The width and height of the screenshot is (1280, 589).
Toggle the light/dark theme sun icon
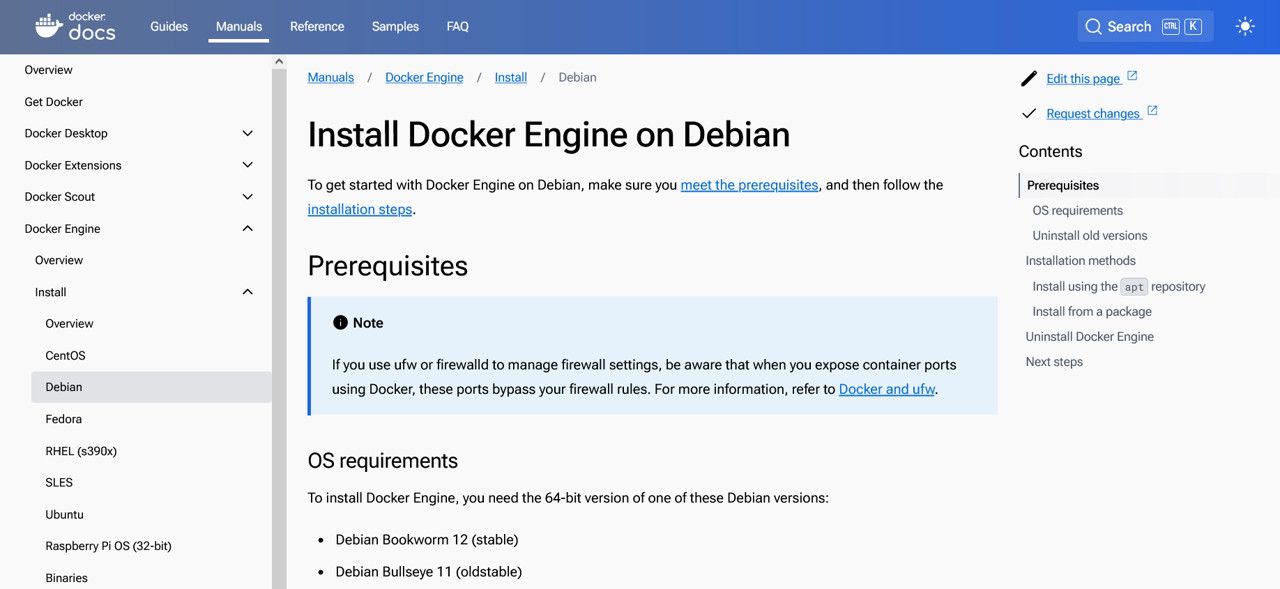[x=1245, y=27]
